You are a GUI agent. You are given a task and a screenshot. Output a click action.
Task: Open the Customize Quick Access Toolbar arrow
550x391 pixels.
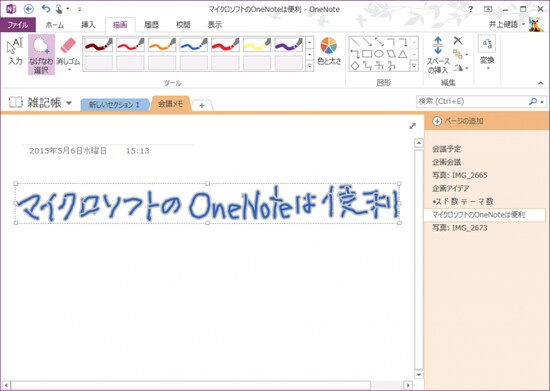point(80,9)
